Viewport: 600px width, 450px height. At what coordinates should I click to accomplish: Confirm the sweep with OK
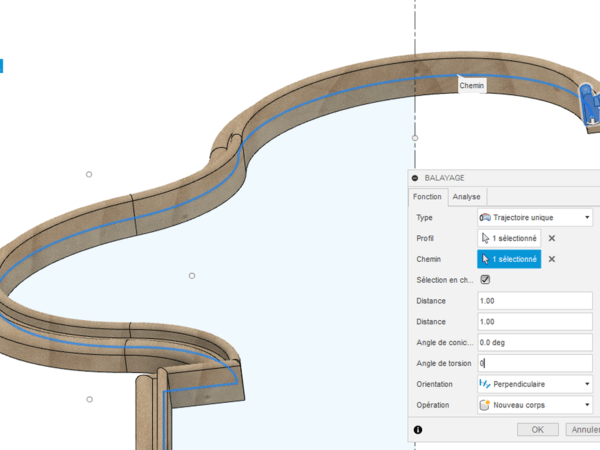(537, 429)
